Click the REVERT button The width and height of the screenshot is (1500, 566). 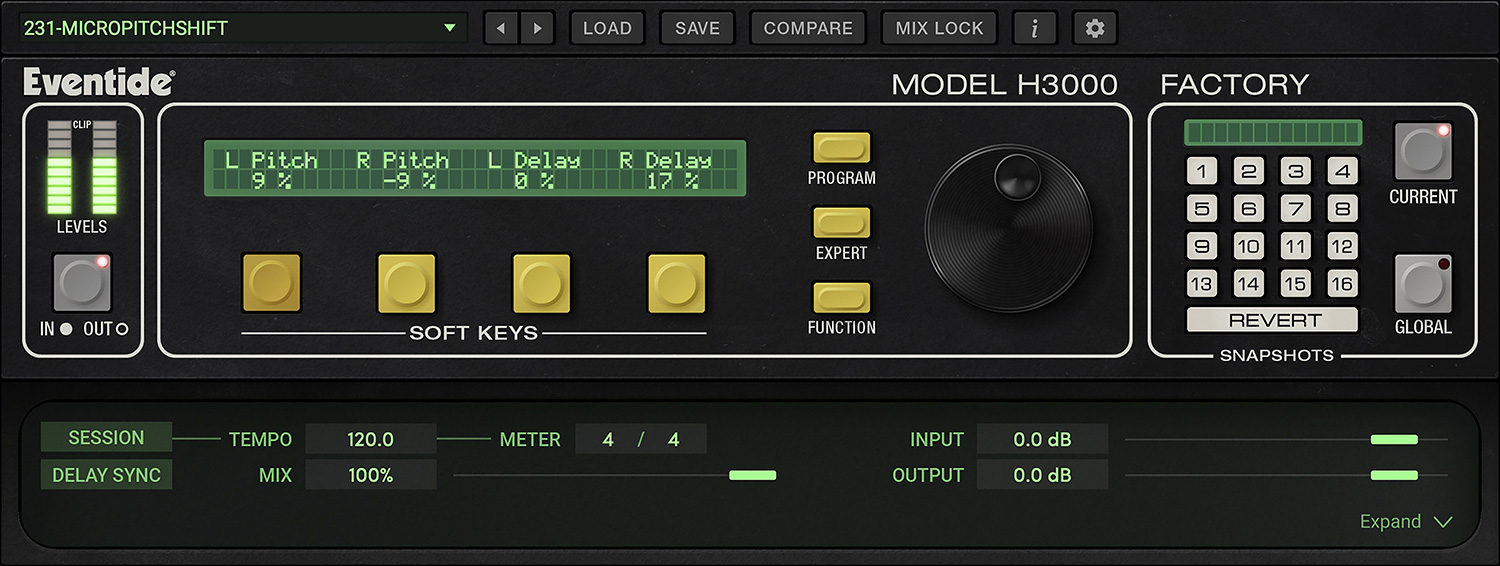pyautogui.click(x=1272, y=320)
